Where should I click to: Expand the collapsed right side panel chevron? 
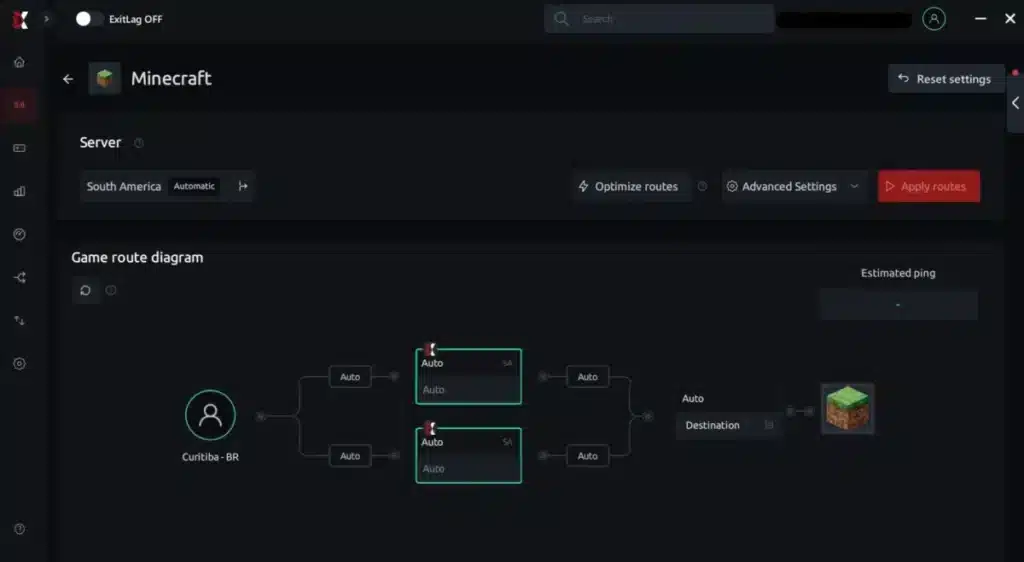click(1016, 102)
